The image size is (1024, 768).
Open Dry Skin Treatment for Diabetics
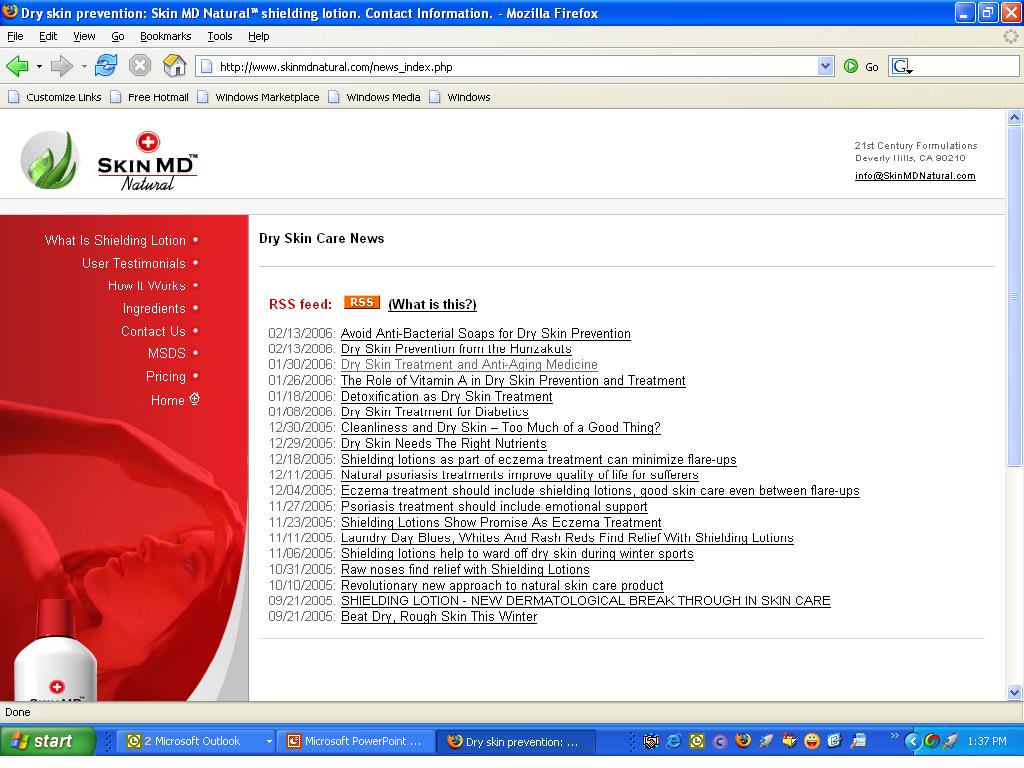[x=434, y=412]
